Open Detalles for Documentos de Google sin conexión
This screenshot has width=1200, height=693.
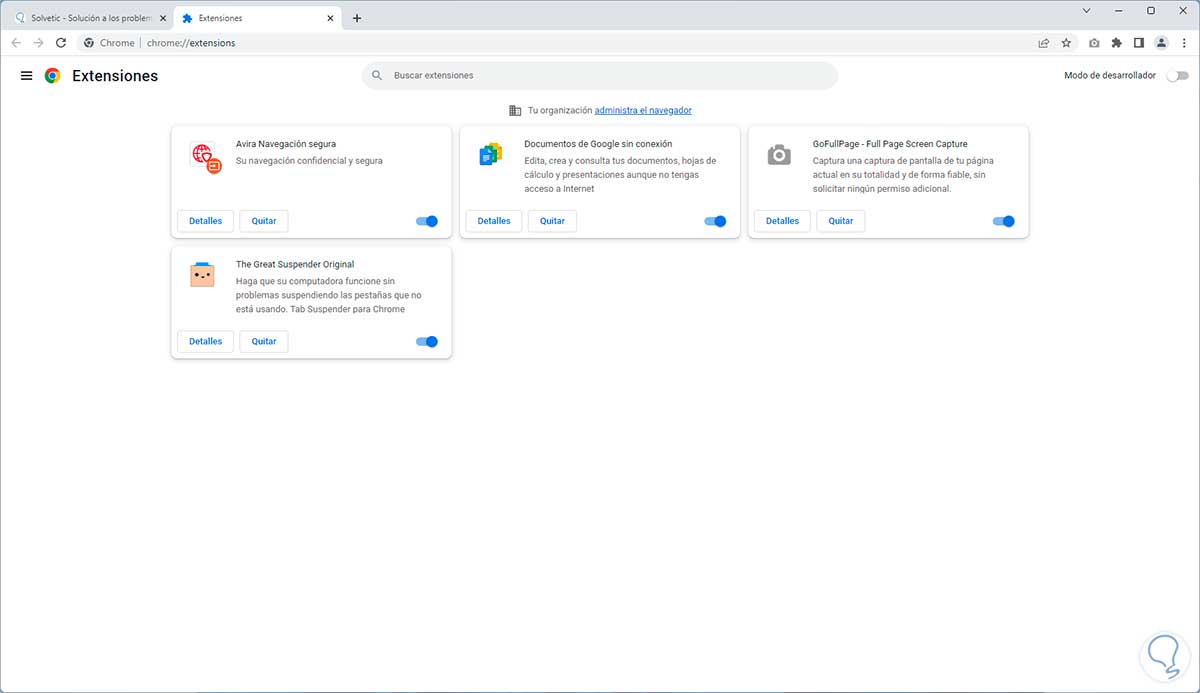coord(494,221)
